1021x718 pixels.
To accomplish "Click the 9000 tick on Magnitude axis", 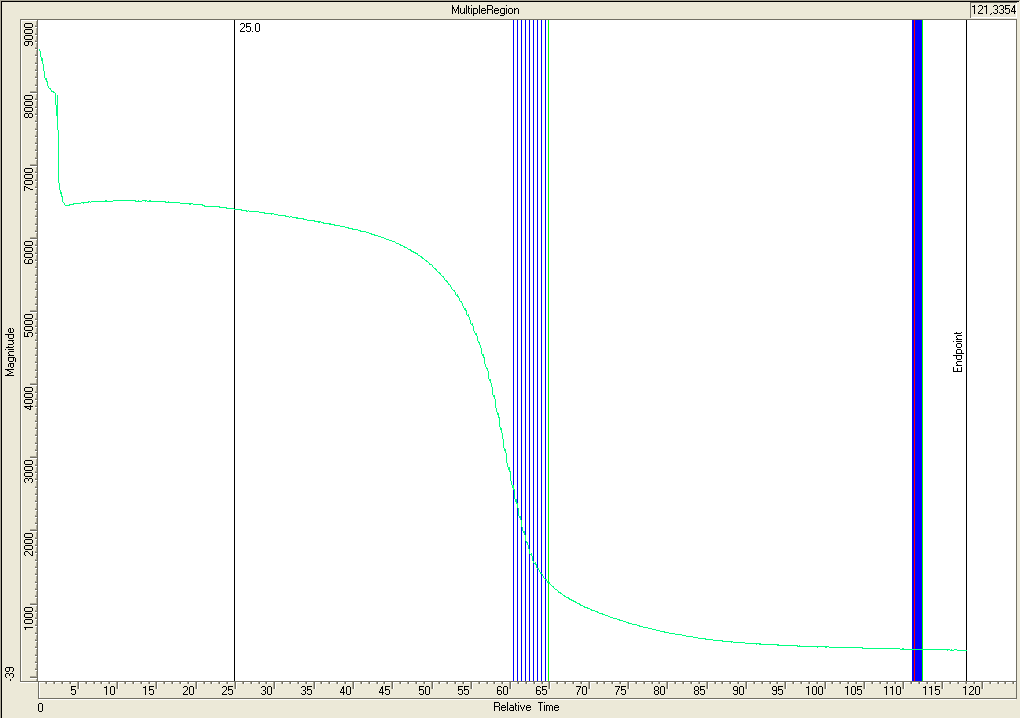I will [29, 36].
